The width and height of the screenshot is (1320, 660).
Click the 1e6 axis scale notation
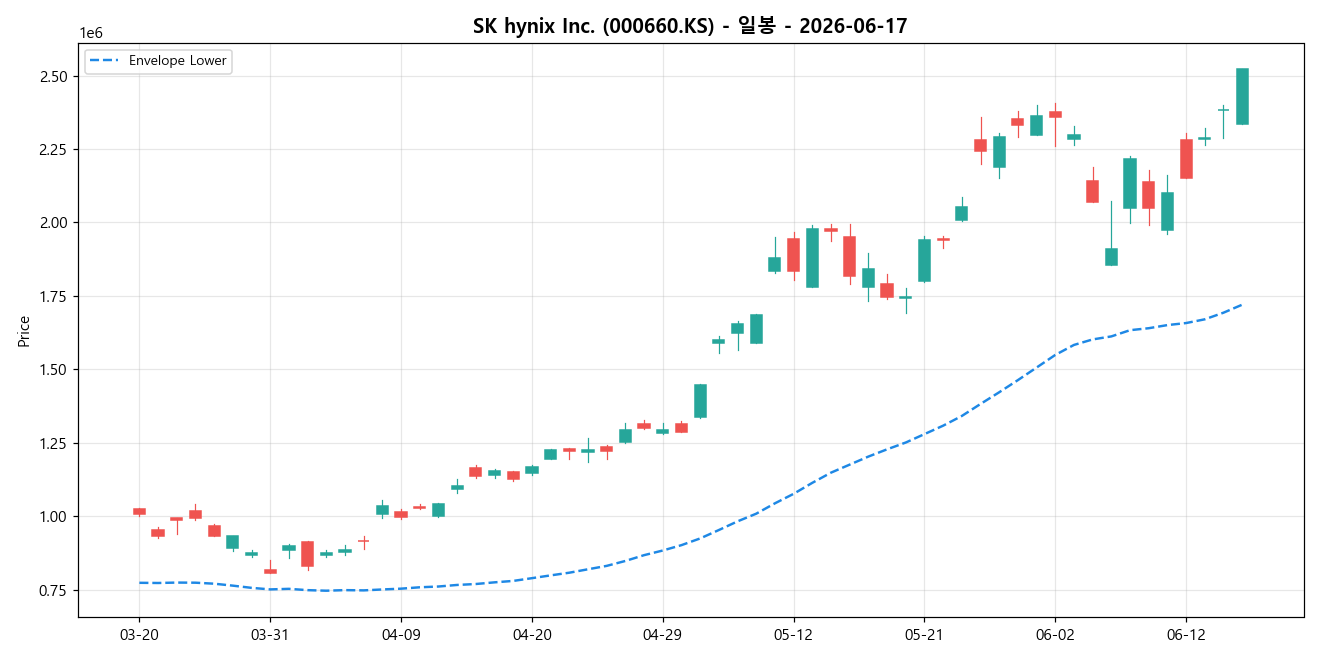91,34
